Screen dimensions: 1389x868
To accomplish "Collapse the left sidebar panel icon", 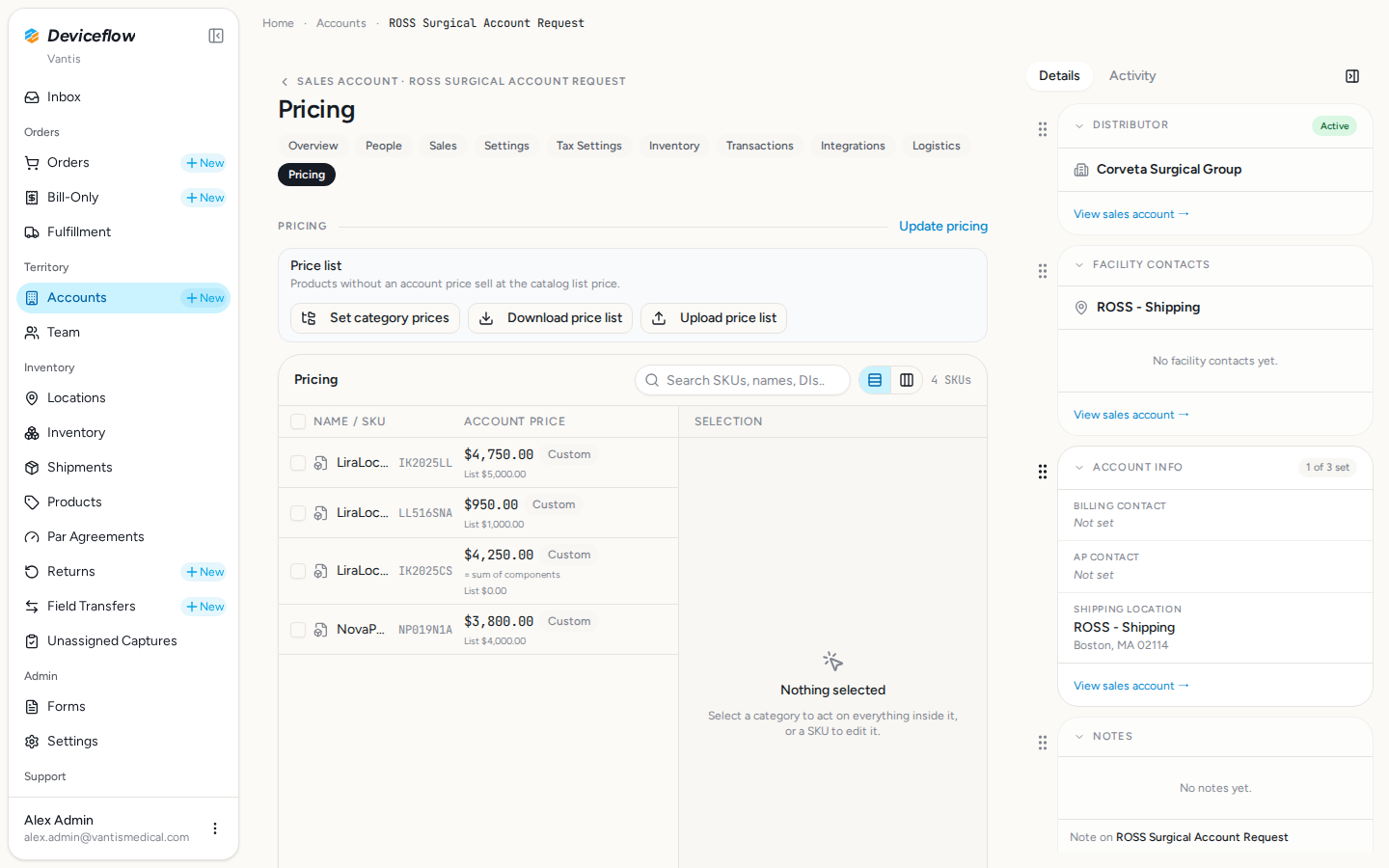I will coord(216,36).
